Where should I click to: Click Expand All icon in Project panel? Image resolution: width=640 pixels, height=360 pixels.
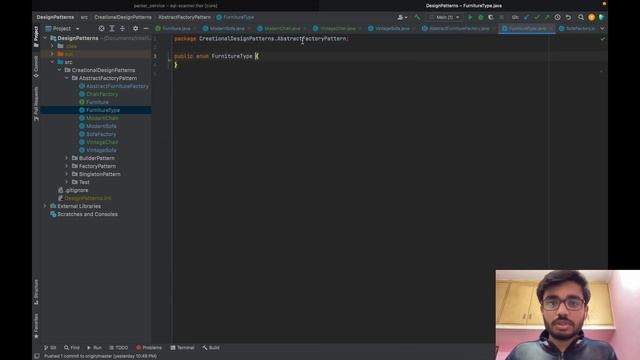point(112,29)
